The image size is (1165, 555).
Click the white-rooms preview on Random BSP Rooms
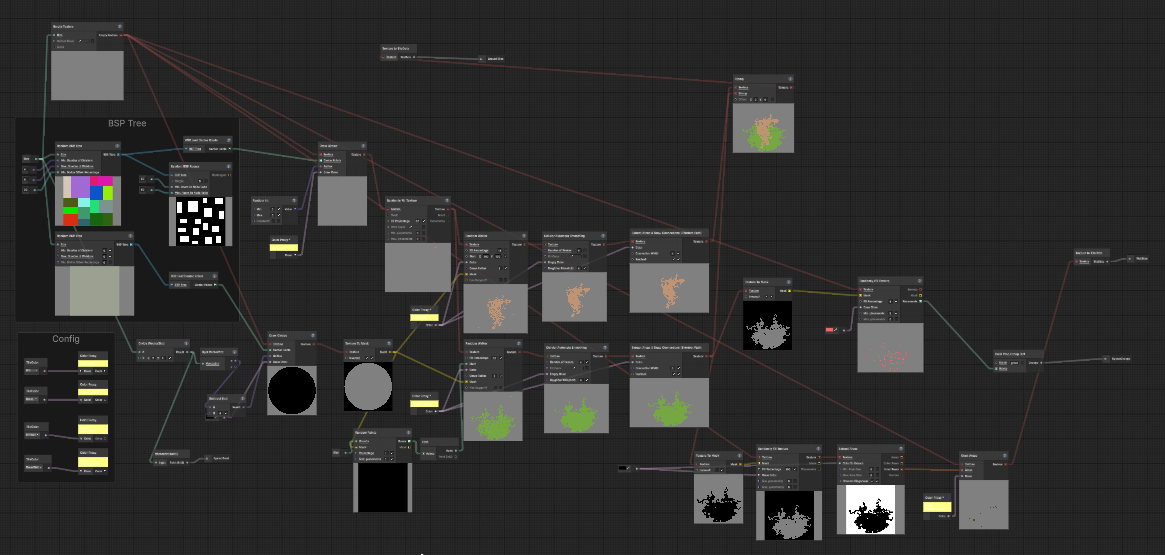tap(202, 221)
